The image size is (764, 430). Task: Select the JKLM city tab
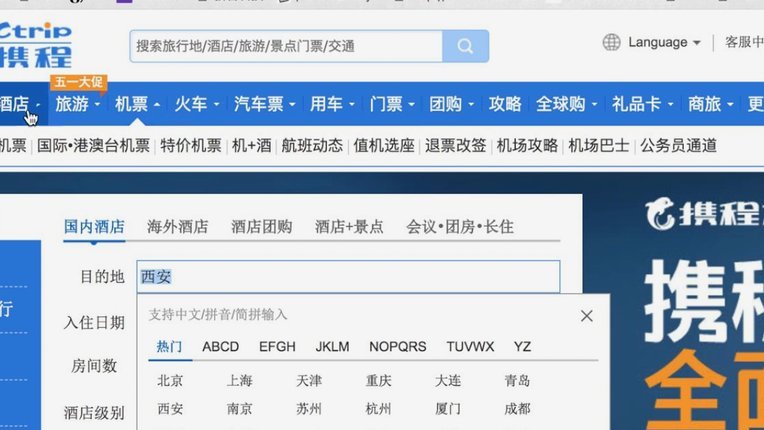[x=332, y=346]
